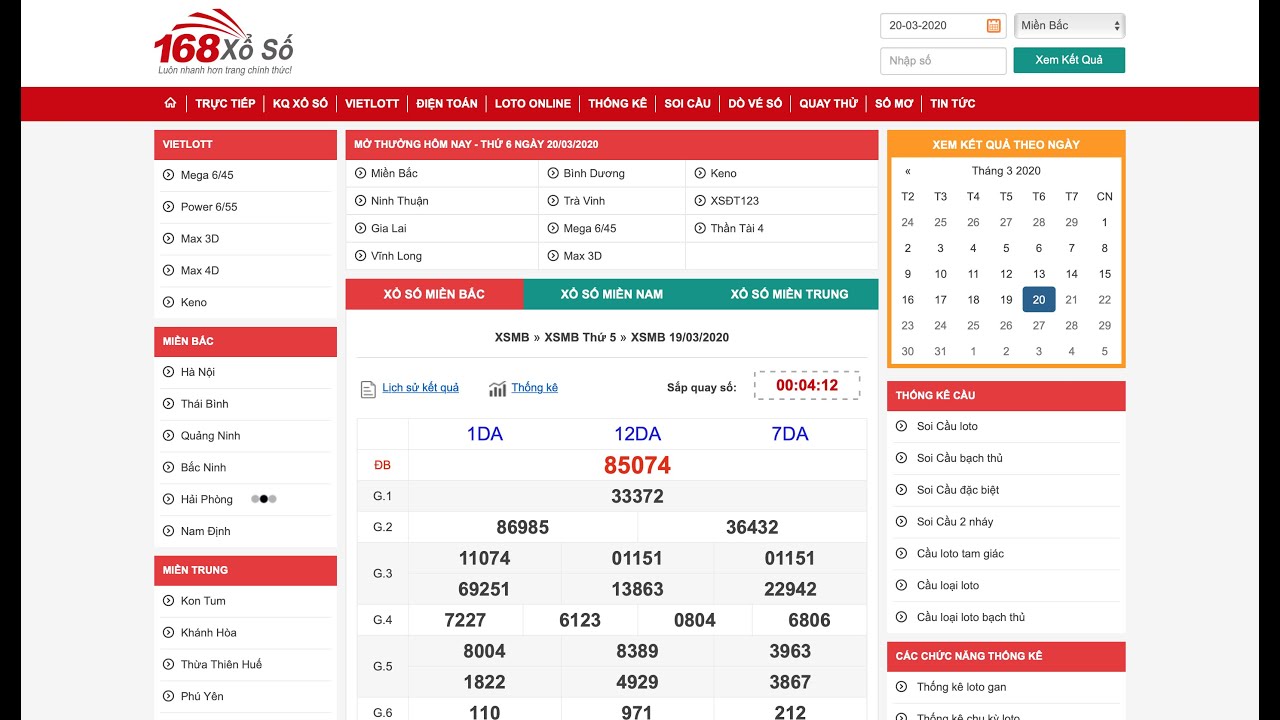Open the Max 3D link in the Vietlott sidebar
1280x720 pixels.
click(x=199, y=239)
